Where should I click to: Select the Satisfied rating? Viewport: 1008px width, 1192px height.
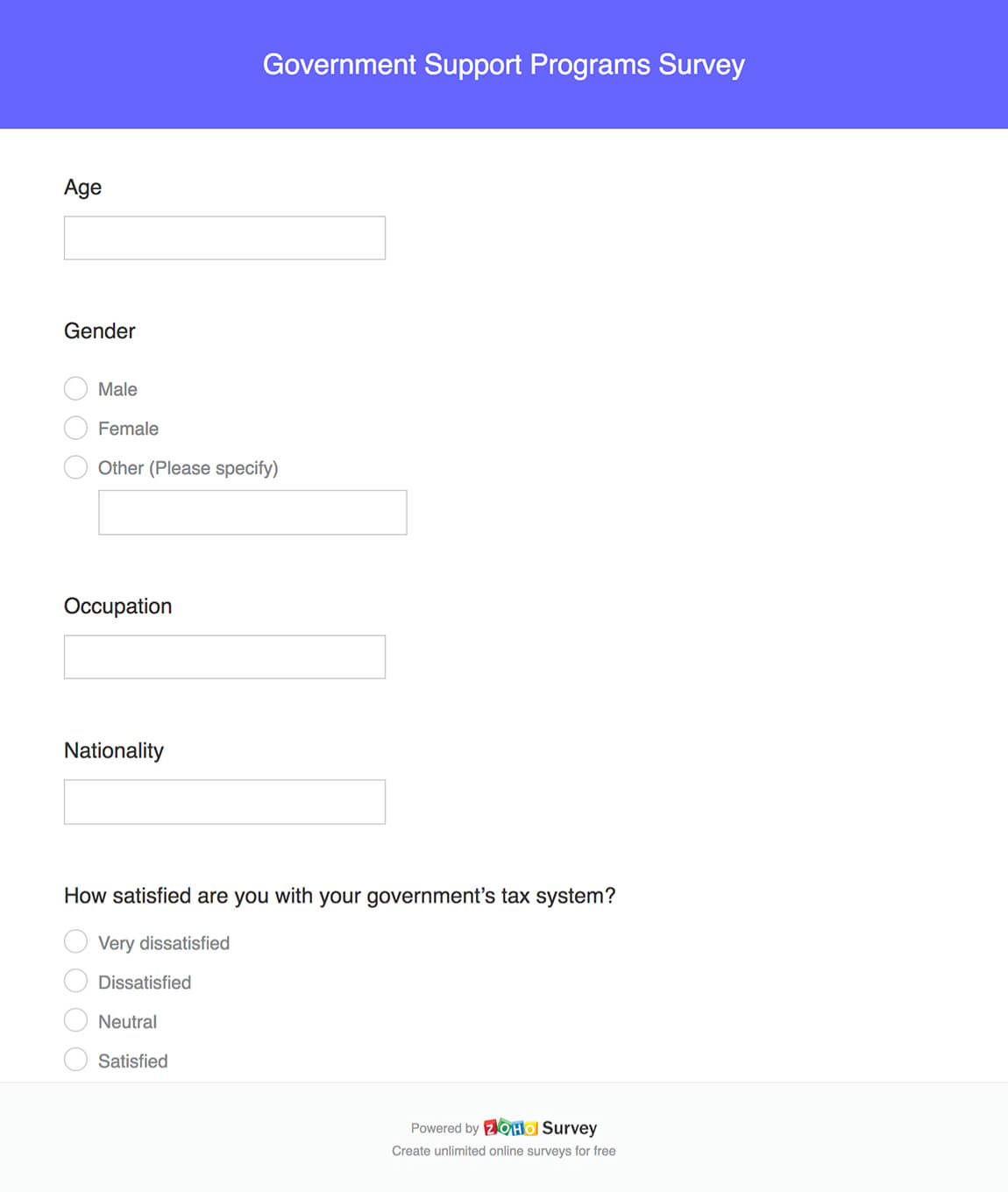75,1059
